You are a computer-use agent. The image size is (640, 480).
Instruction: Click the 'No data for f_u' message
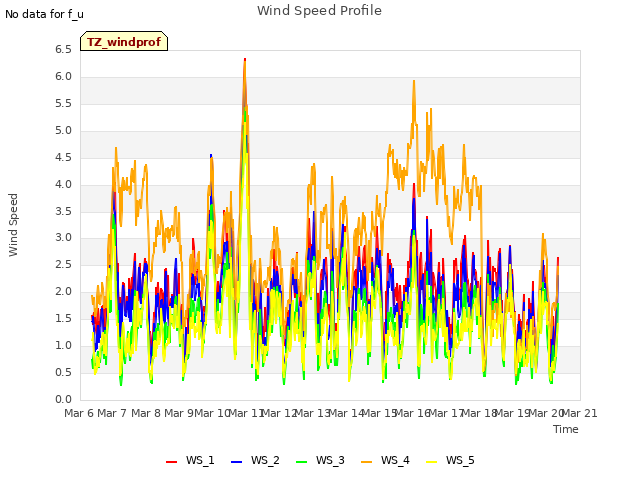(44, 14)
